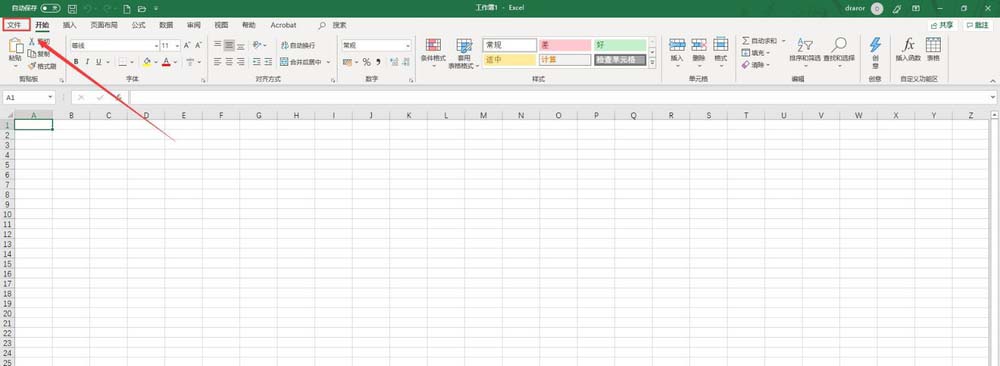
Task: Open the font size dropdown showing 11
Action: [177, 45]
